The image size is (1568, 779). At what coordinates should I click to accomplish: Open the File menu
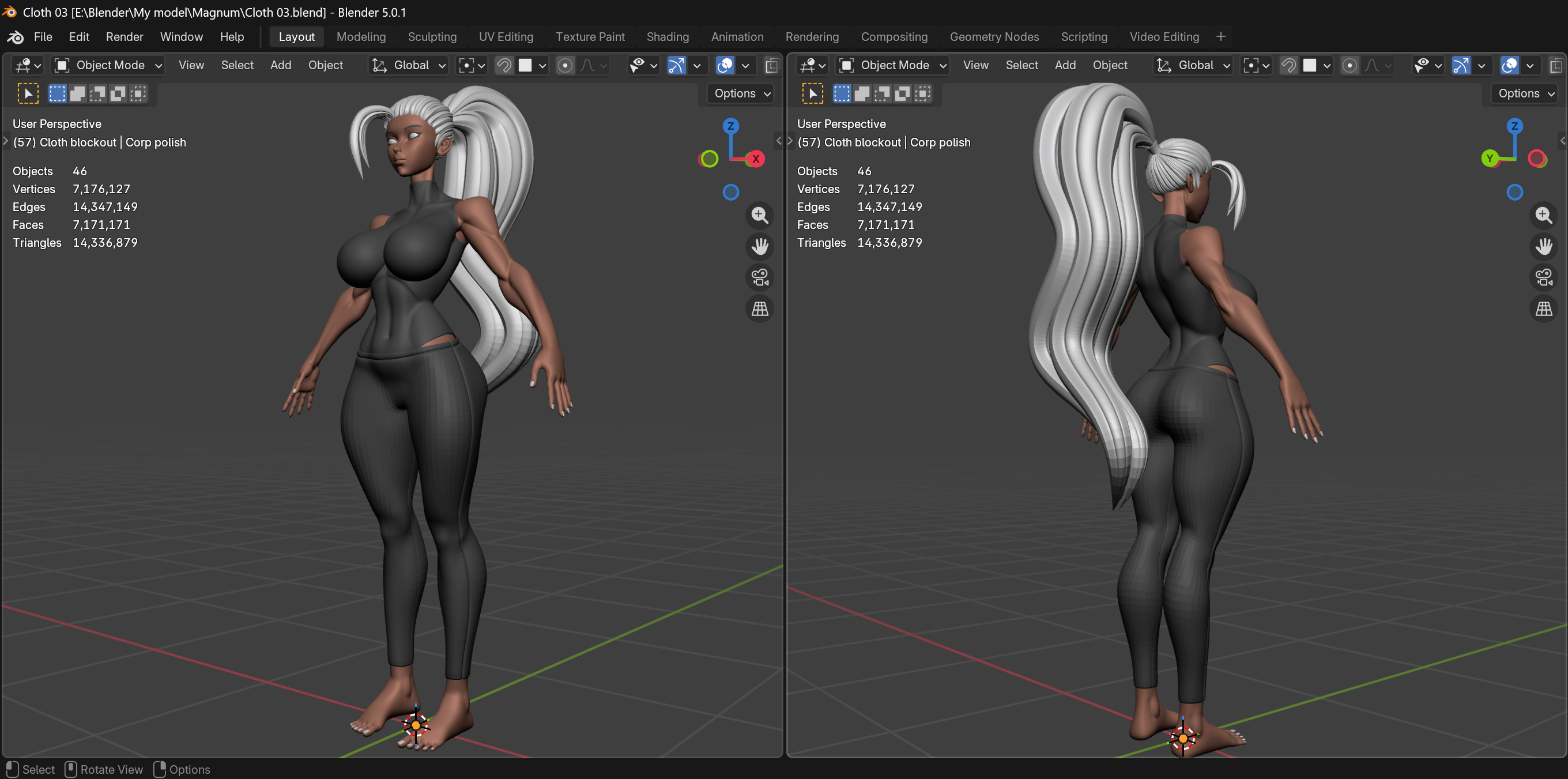(43, 37)
